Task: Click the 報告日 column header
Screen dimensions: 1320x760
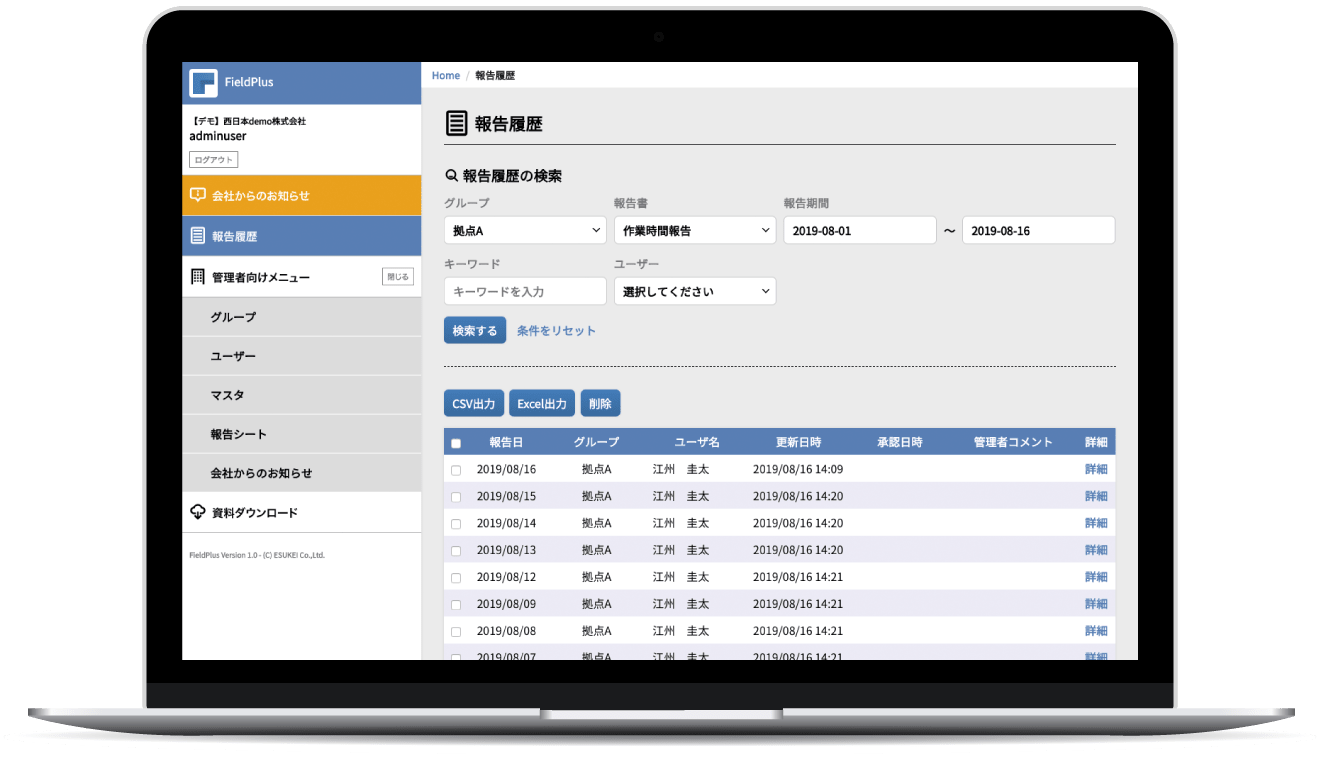Action: pos(506,442)
